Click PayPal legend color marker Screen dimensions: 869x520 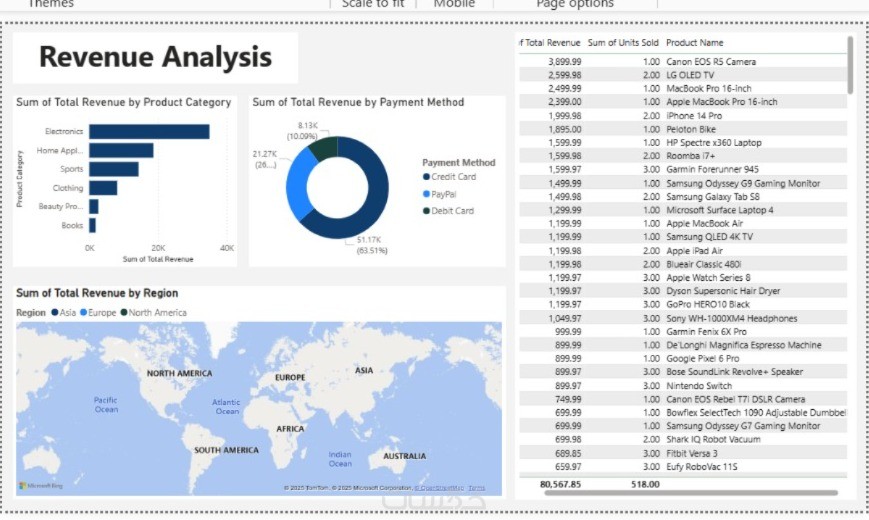(x=426, y=194)
